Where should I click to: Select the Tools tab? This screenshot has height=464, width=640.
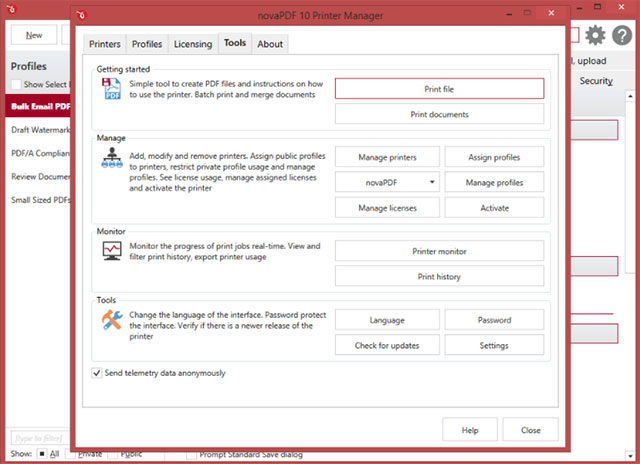pyautogui.click(x=235, y=43)
